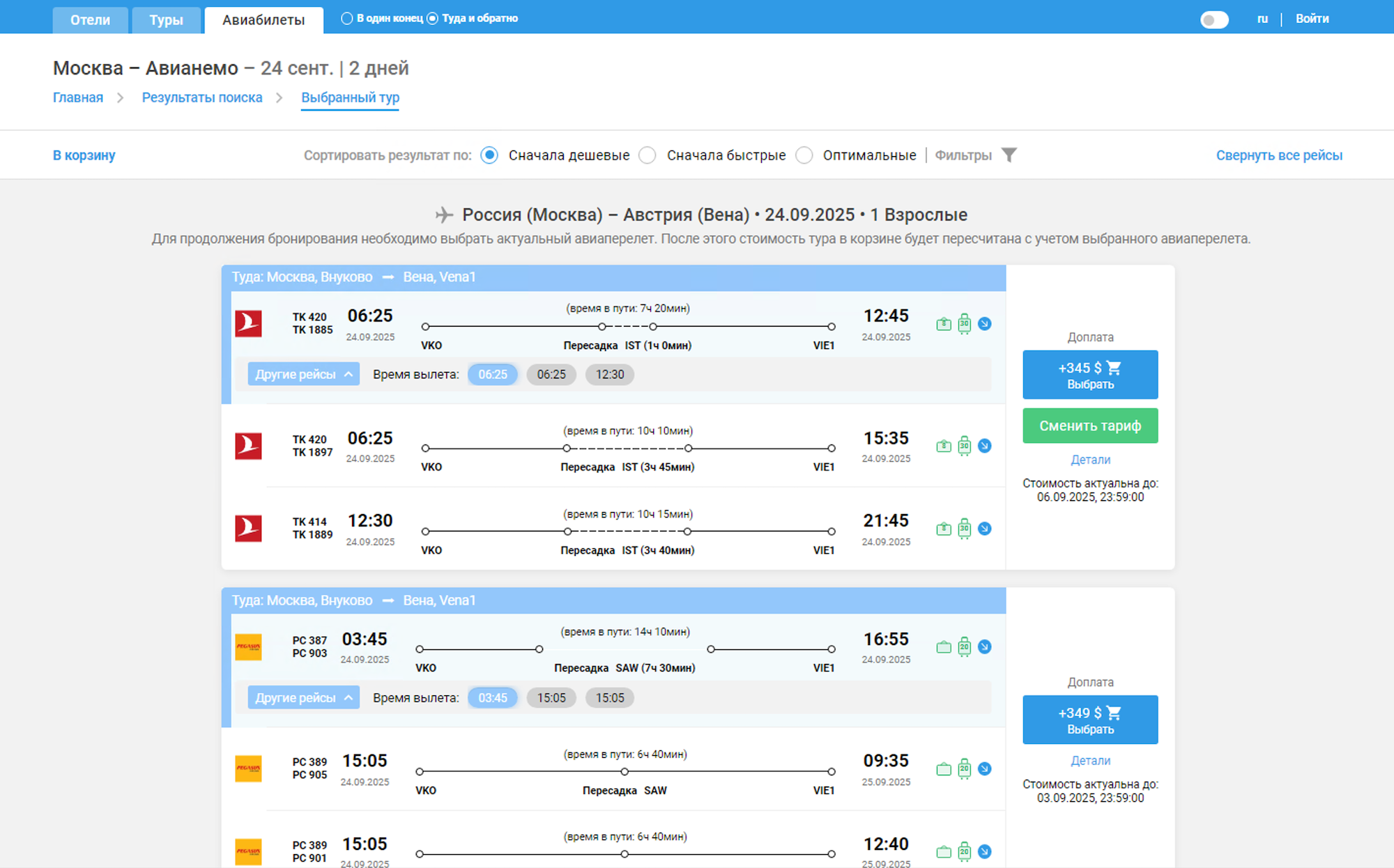Toggle the switch next to language selector

(x=1214, y=20)
